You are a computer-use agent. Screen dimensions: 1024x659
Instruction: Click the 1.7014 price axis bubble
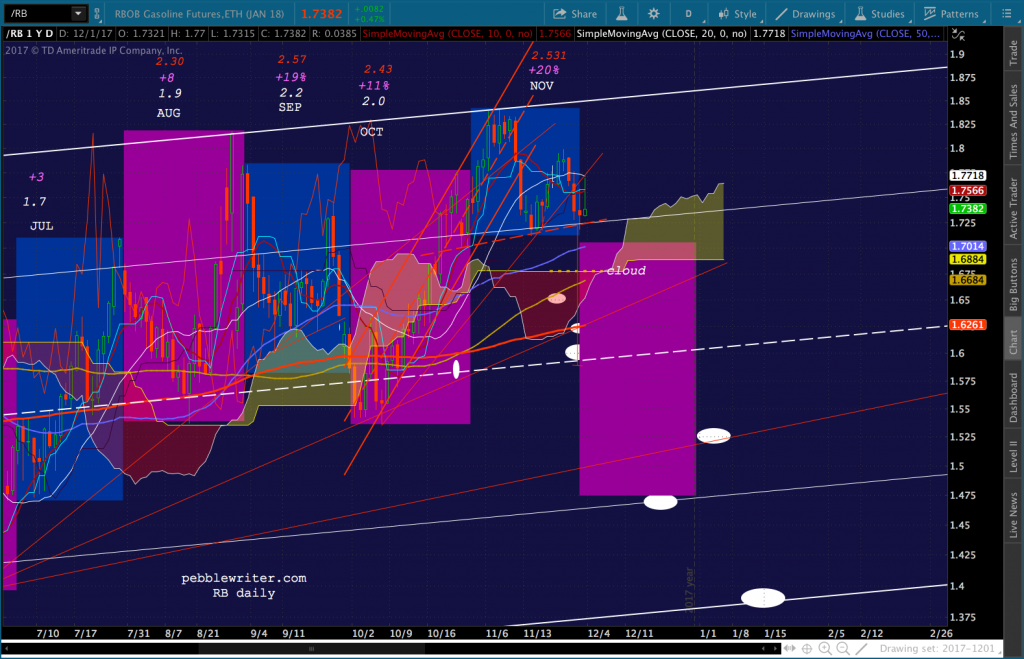pos(967,246)
